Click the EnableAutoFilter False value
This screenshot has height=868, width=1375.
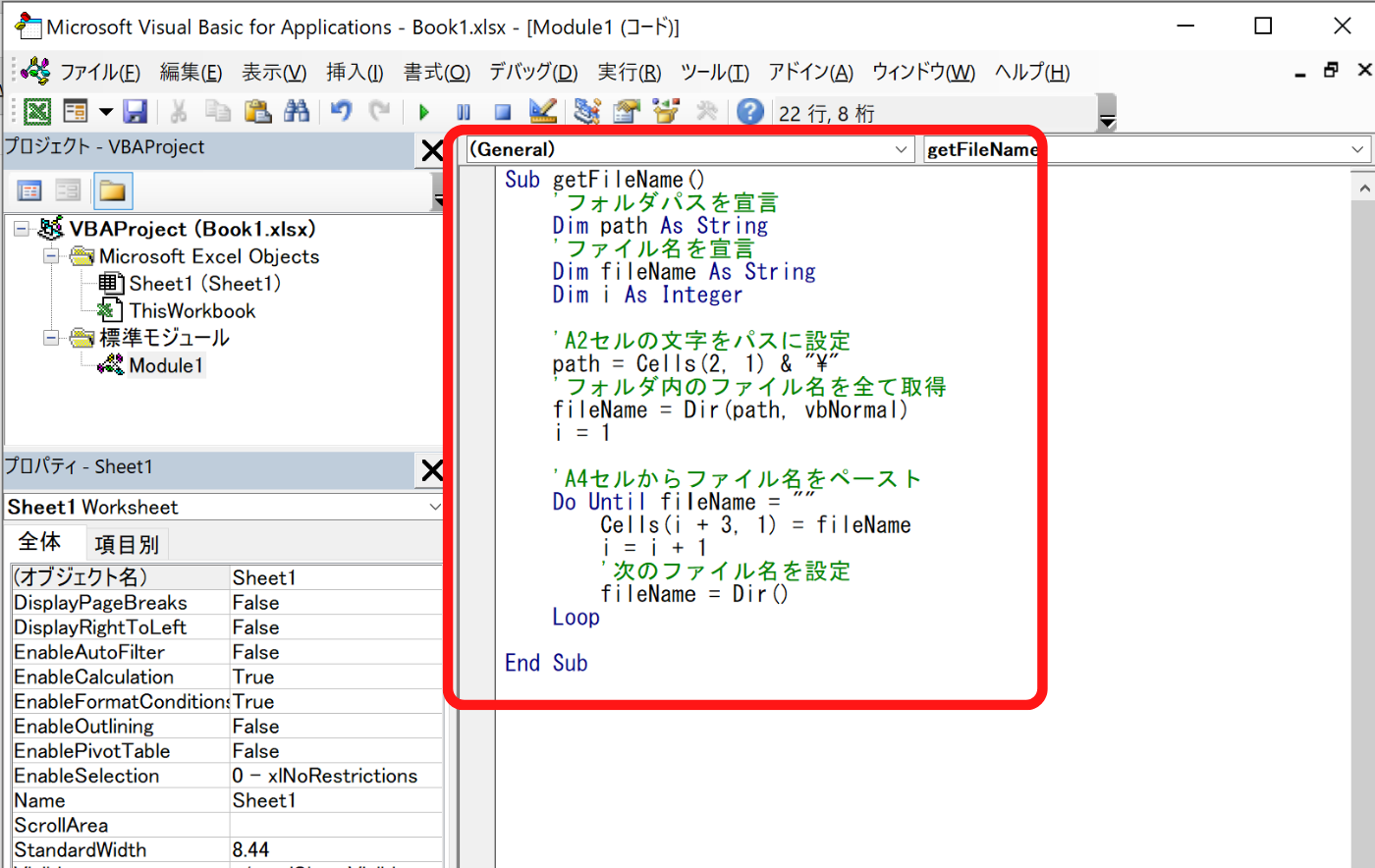point(336,652)
